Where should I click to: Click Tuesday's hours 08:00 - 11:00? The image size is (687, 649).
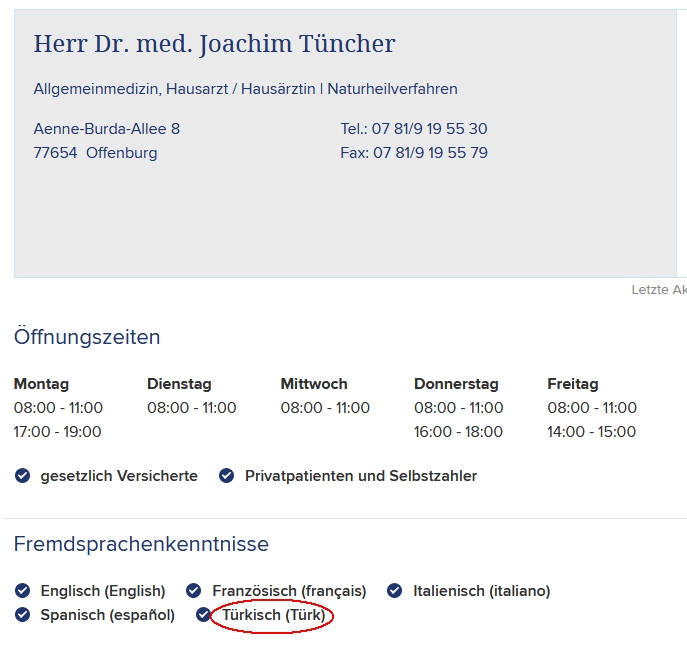coord(192,408)
